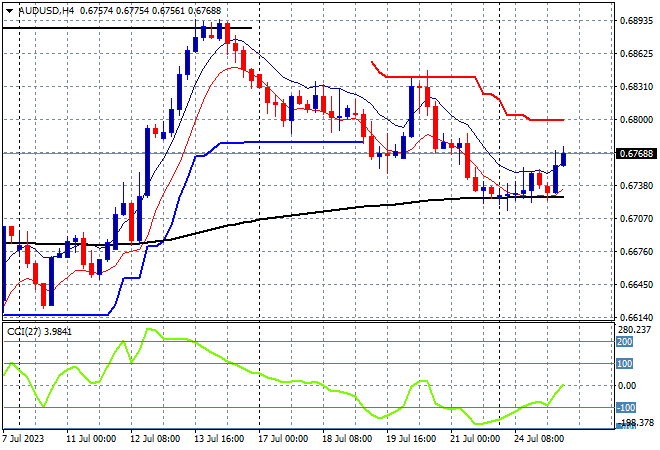Click the 0.68935 price scale label

(636, 21)
